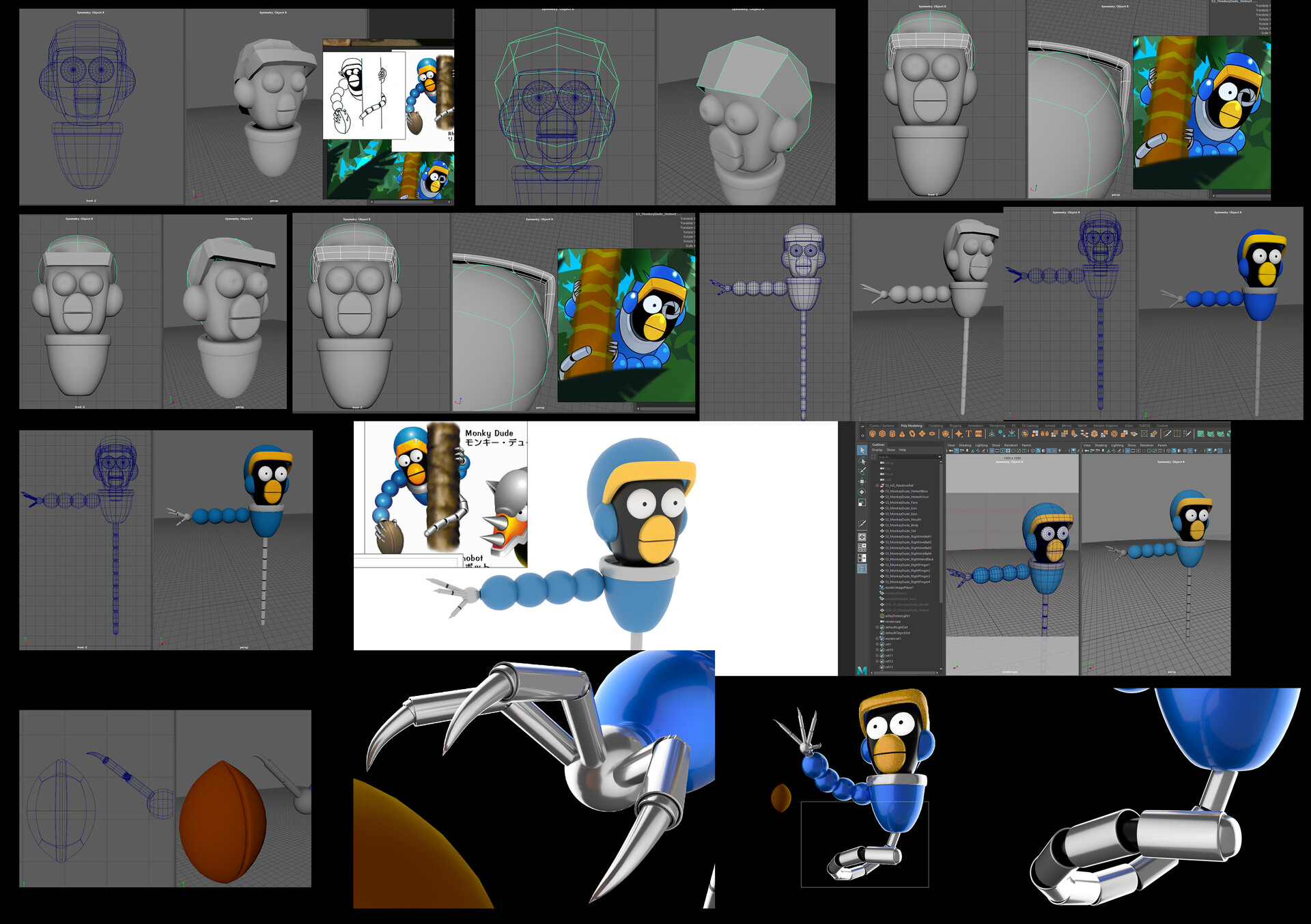Activate the Lasso selection tool
Image resolution: width=1311 pixels, height=924 pixels.
(862, 461)
